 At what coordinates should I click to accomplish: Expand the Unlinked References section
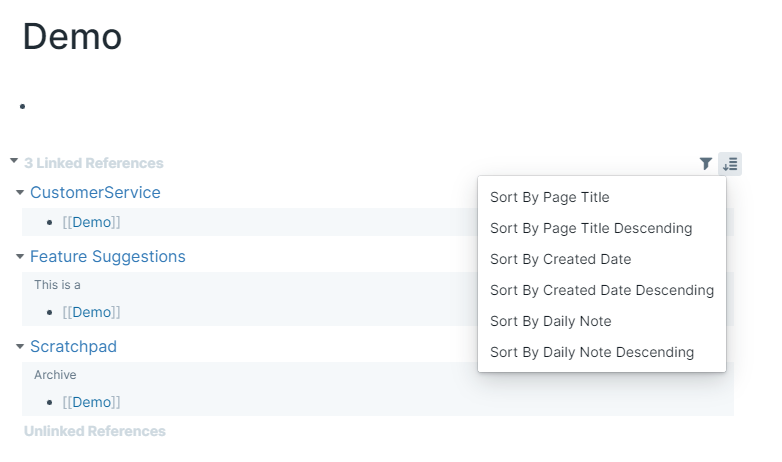tap(95, 431)
